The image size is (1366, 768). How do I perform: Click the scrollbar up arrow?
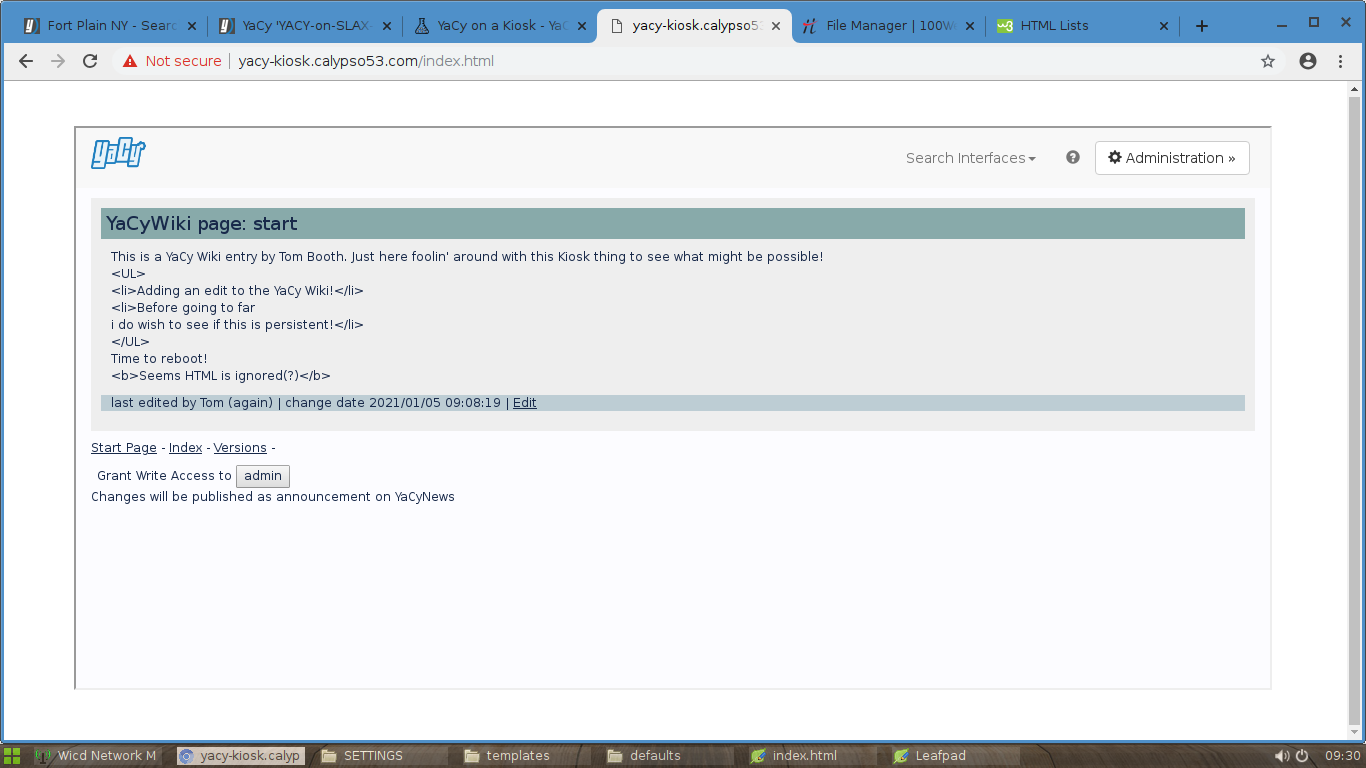(1355, 88)
